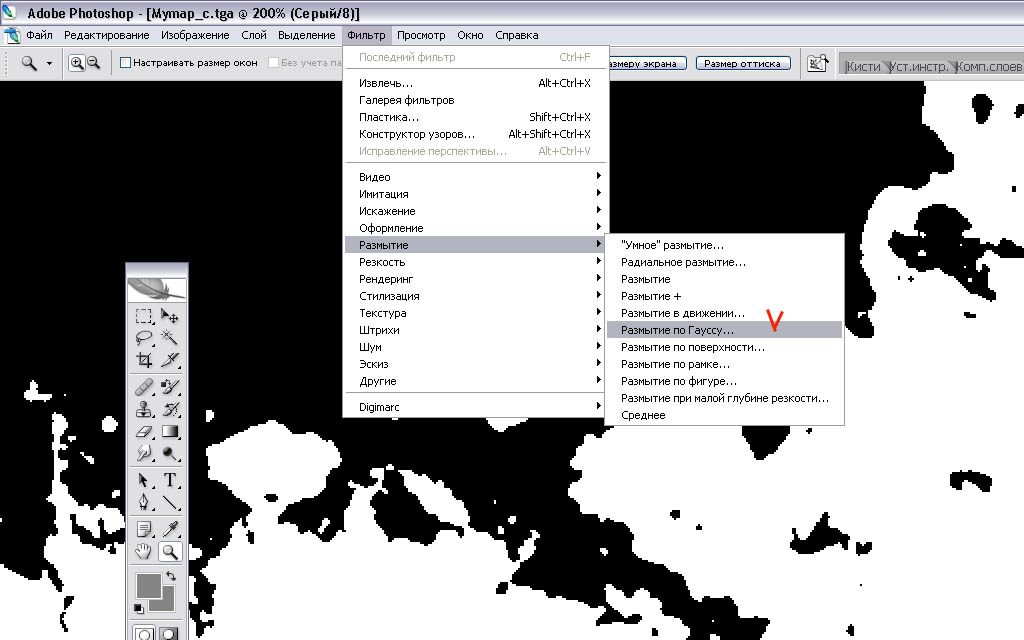Switch to Quick Mask mode
The width and height of the screenshot is (1024, 640).
click(x=169, y=633)
